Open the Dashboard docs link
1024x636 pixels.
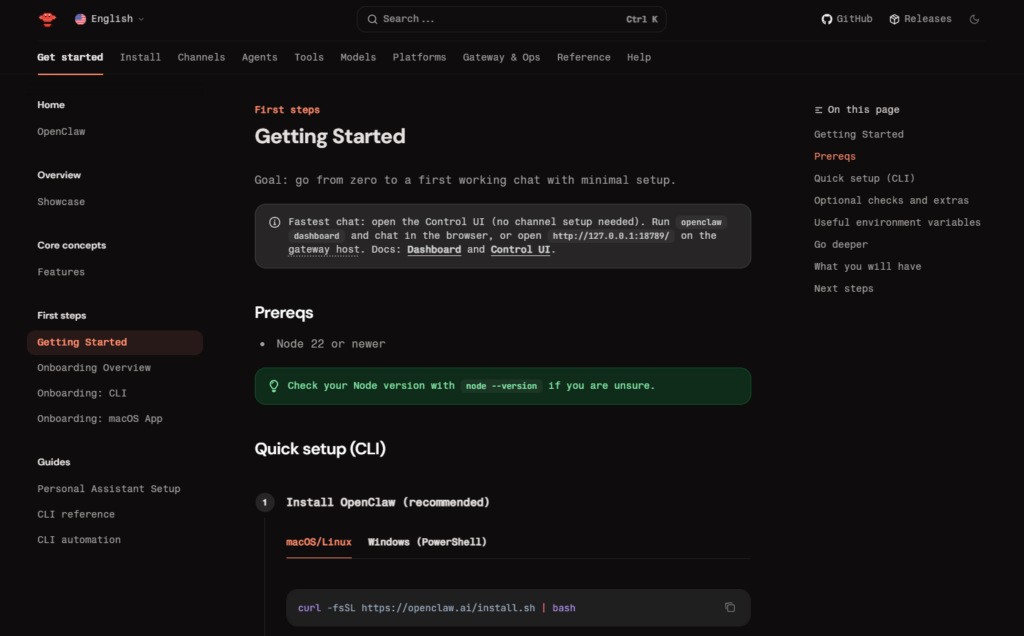[434, 249]
